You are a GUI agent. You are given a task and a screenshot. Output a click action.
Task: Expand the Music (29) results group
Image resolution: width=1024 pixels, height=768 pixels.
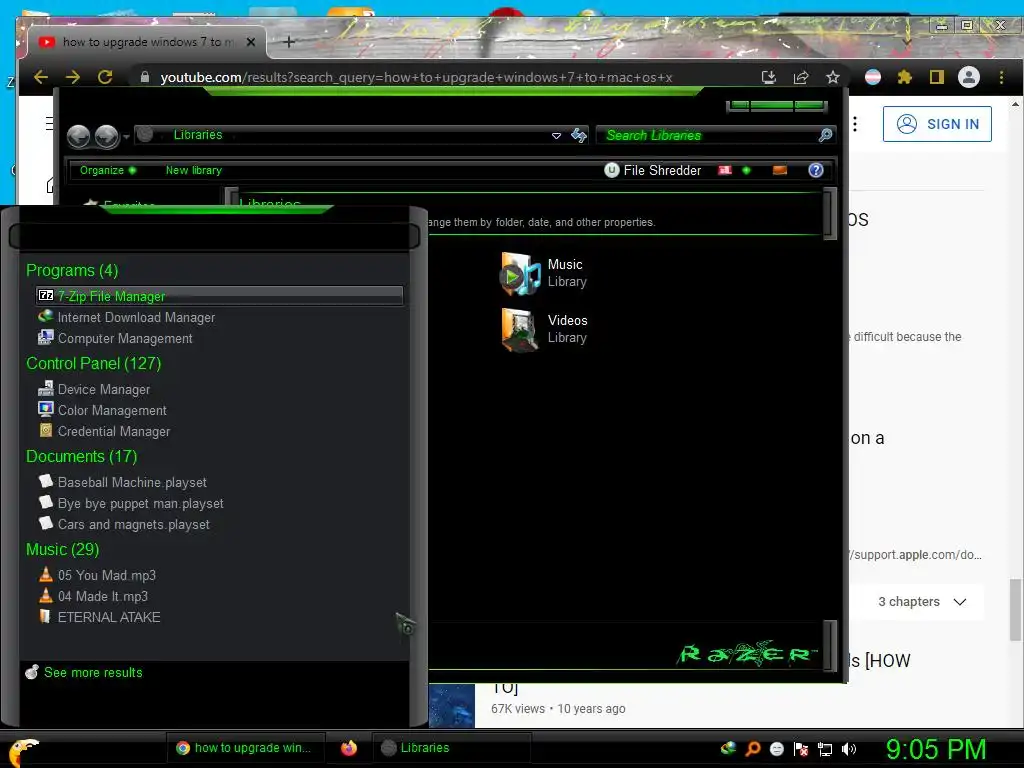[63, 549]
